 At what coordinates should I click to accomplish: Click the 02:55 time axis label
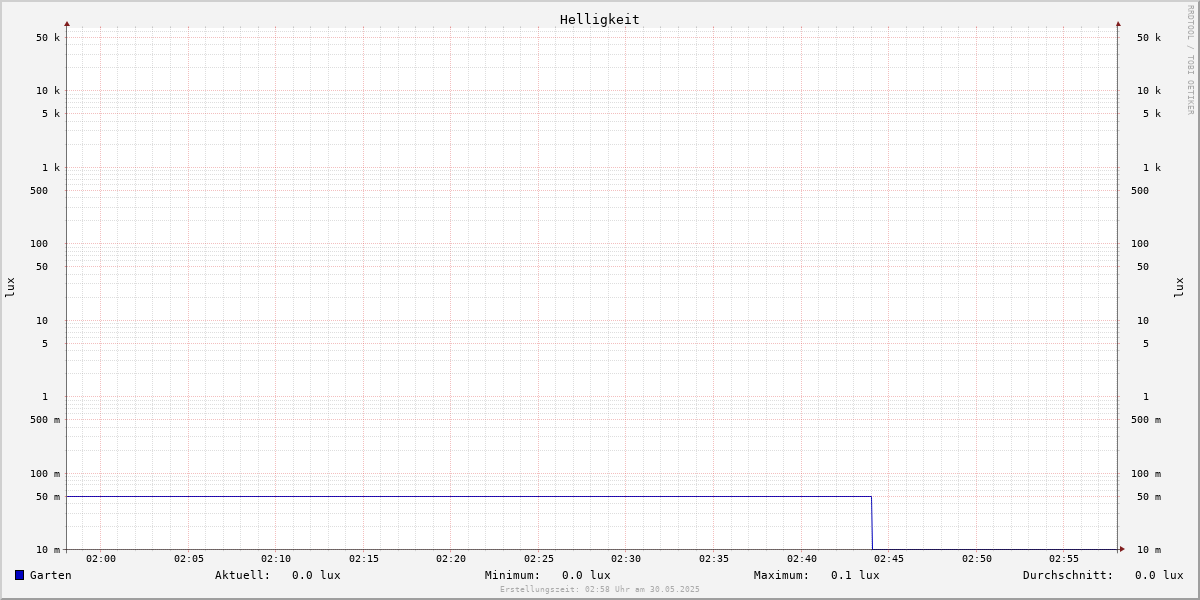tap(1064, 559)
